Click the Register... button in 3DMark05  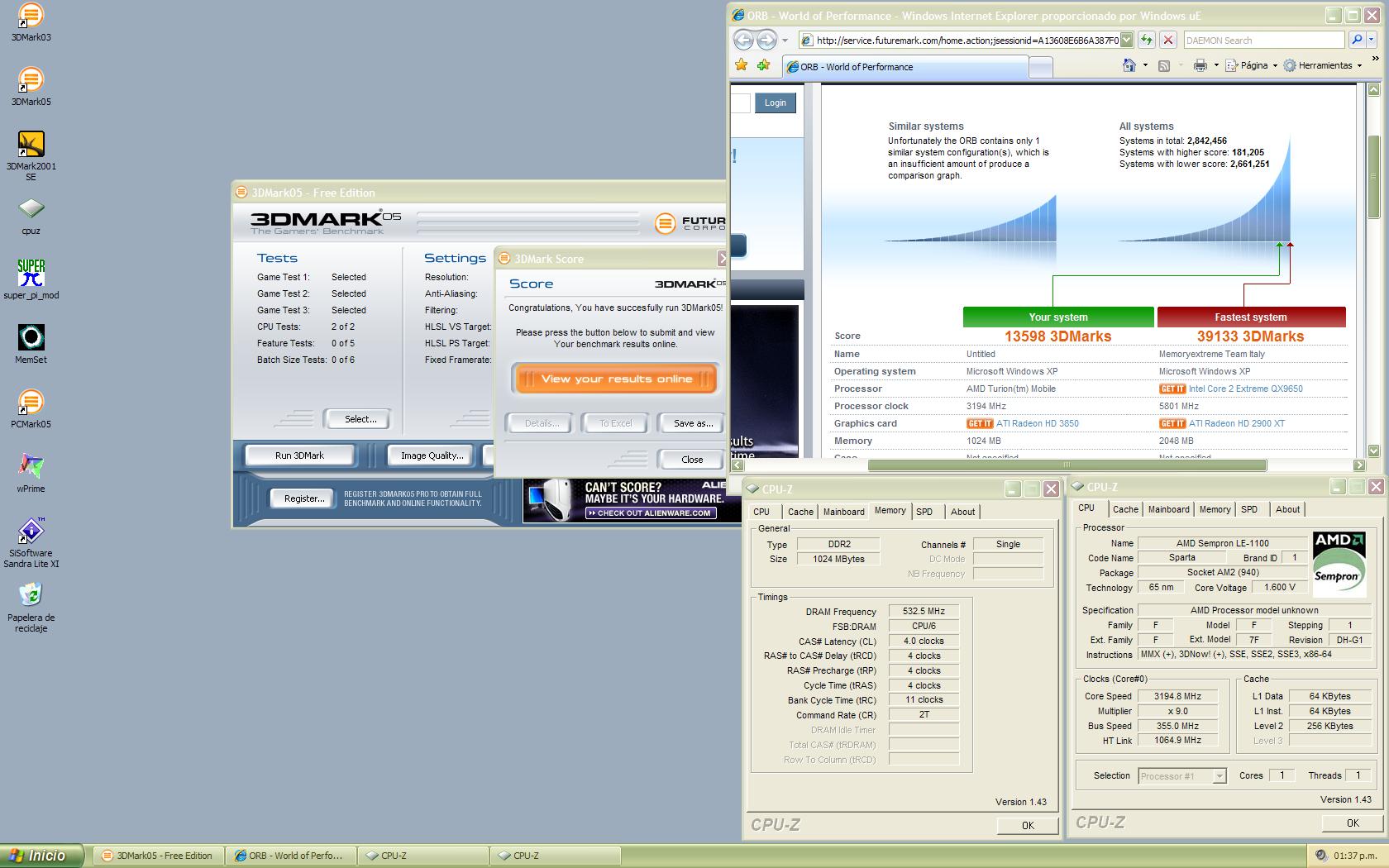[x=304, y=498]
